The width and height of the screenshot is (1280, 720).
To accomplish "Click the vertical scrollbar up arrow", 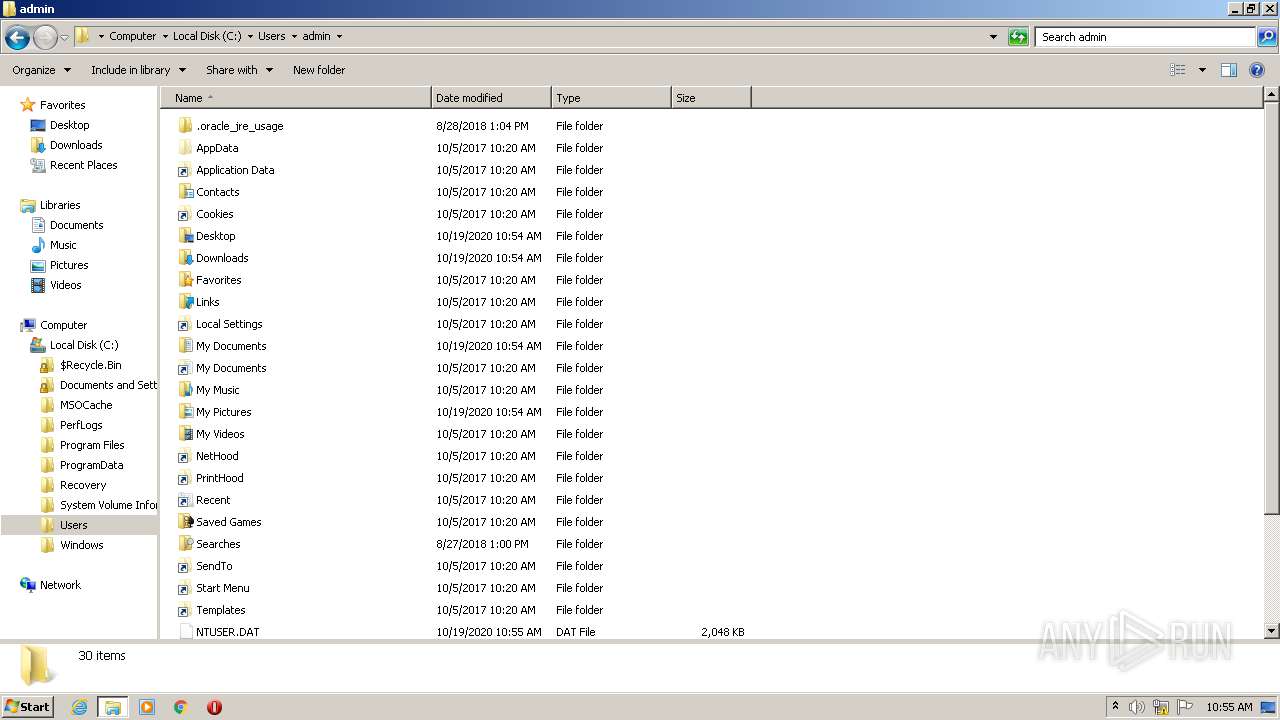I will tap(1271, 95).
